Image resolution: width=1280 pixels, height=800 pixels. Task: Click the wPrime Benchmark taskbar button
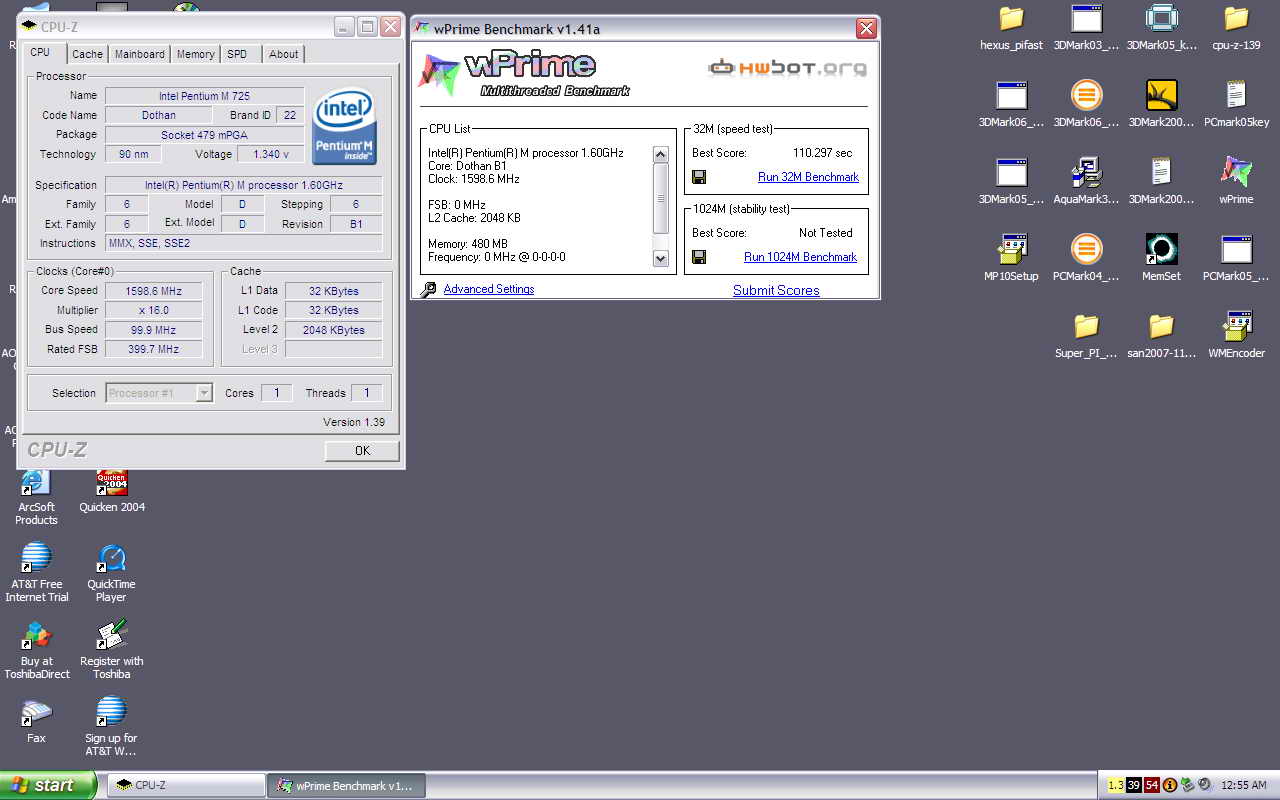coord(346,785)
